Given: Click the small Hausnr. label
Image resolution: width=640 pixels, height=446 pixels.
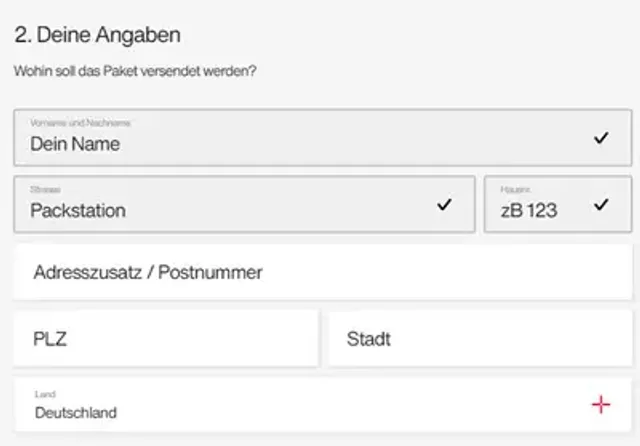Looking at the screenshot, I should (516, 189).
